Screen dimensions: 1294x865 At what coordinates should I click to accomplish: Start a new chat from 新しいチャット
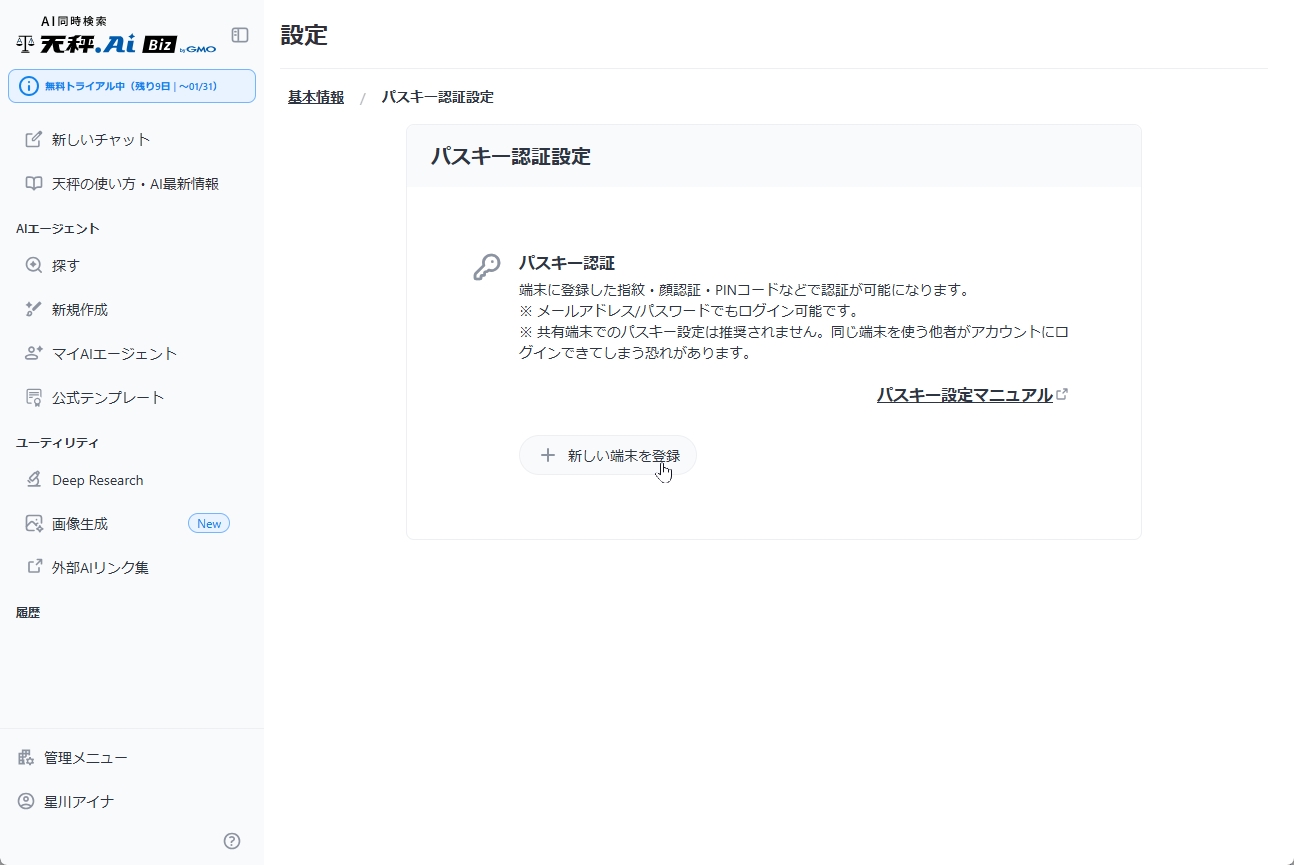100,140
